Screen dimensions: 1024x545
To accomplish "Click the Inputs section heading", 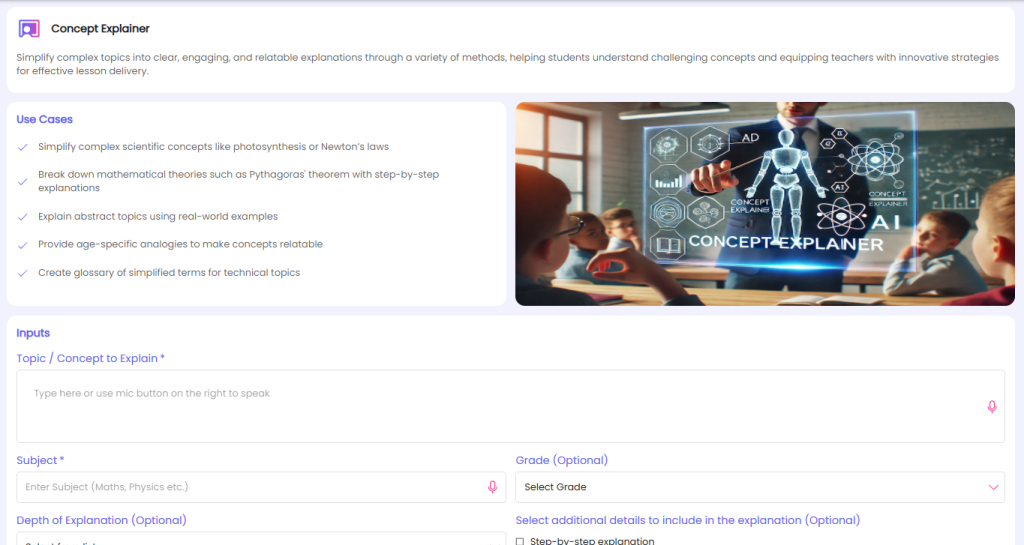I will click(33, 333).
